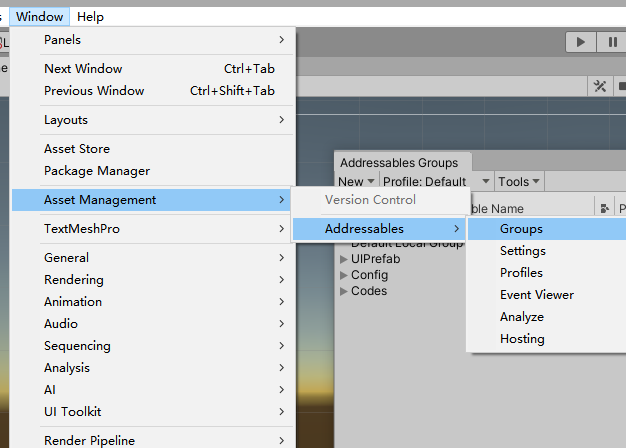Image resolution: width=626 pixels, height=448 pixels.
Task: Open the General submenu
Action: pos(153,258)
